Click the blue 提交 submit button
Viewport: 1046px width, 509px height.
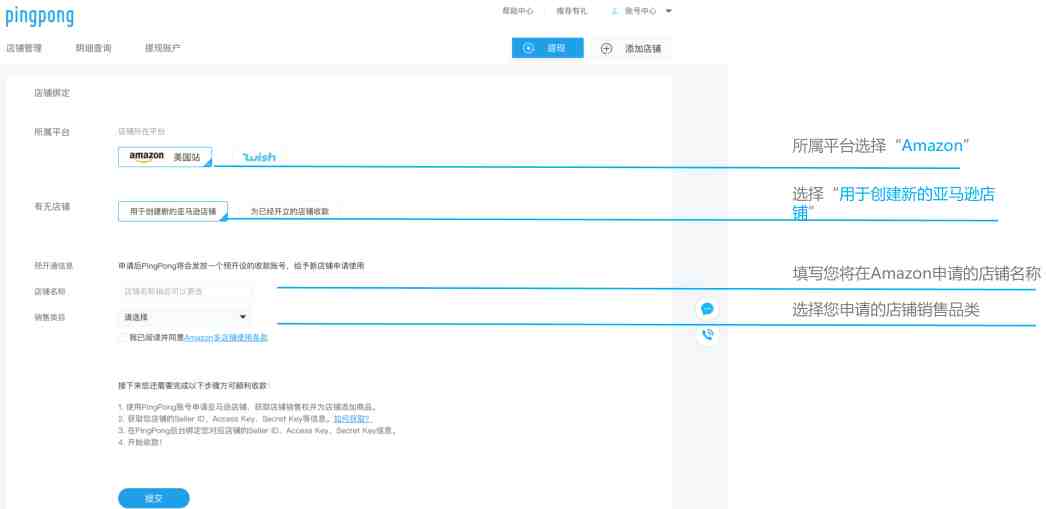click(153, 498)
